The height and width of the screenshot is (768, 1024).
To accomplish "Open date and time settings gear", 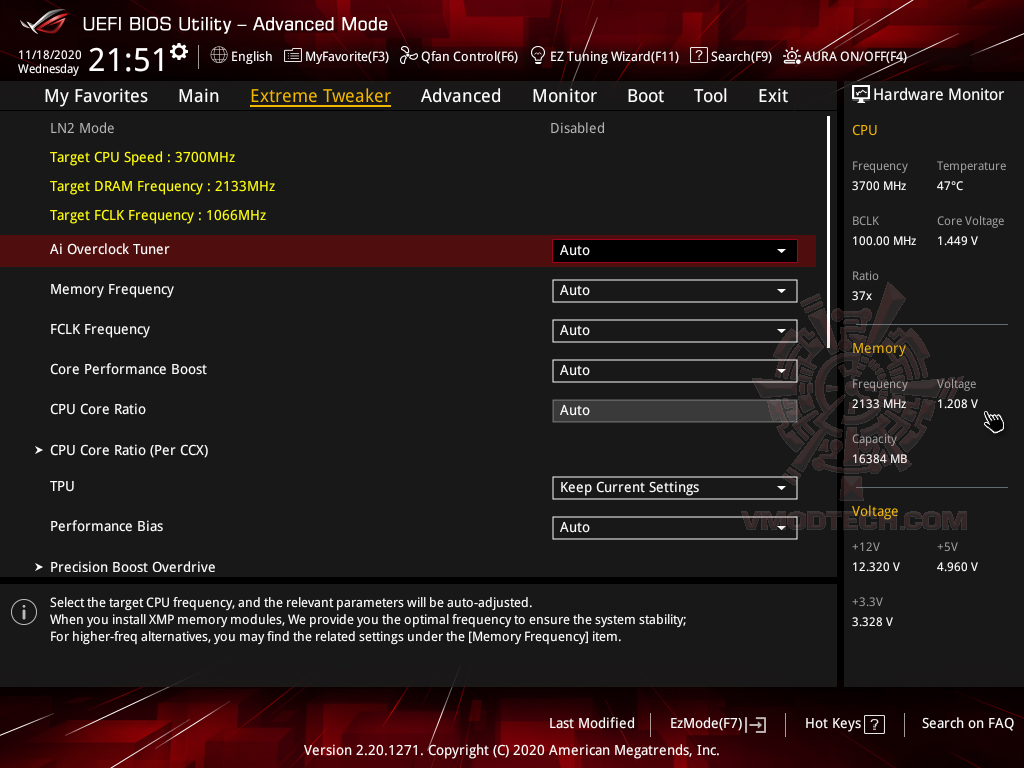I will tap(179, 52).
